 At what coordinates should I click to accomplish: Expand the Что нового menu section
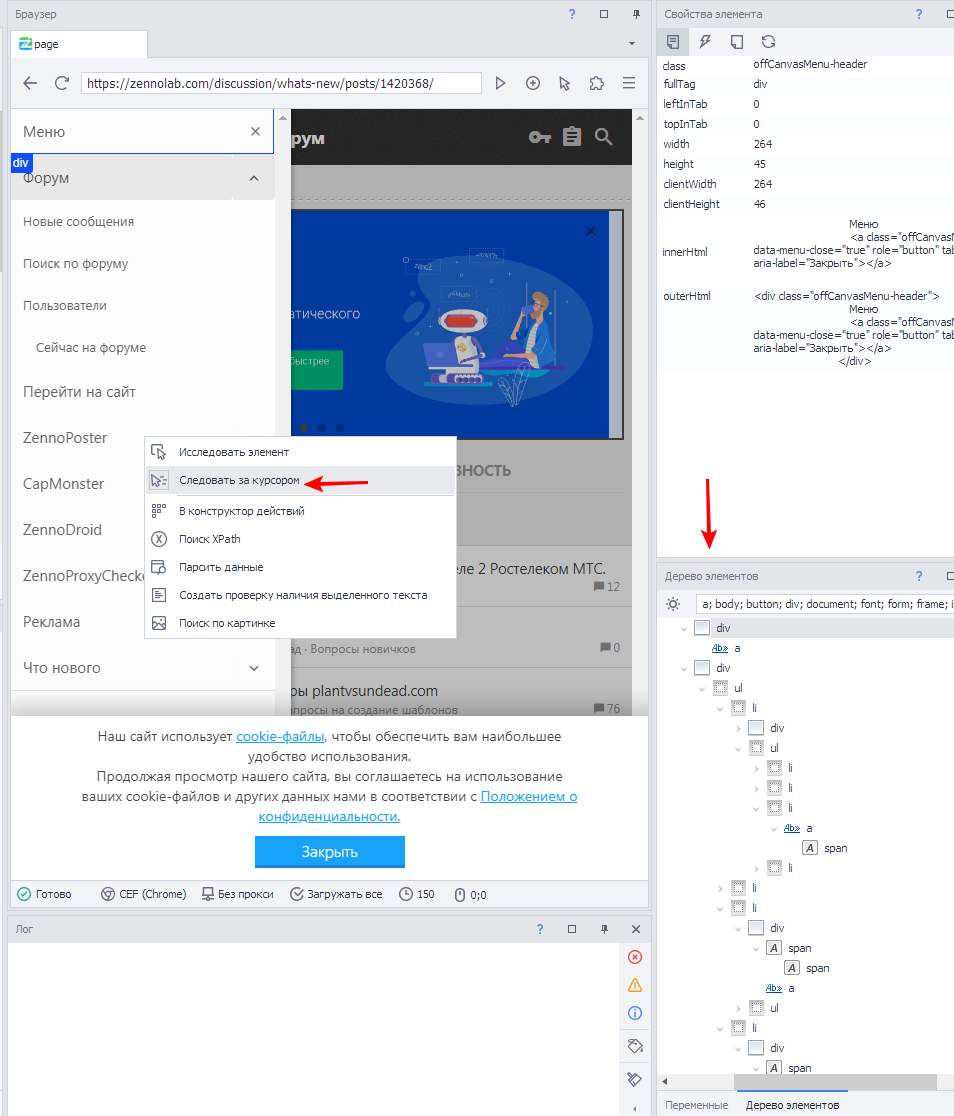click(x=254, y=668)
